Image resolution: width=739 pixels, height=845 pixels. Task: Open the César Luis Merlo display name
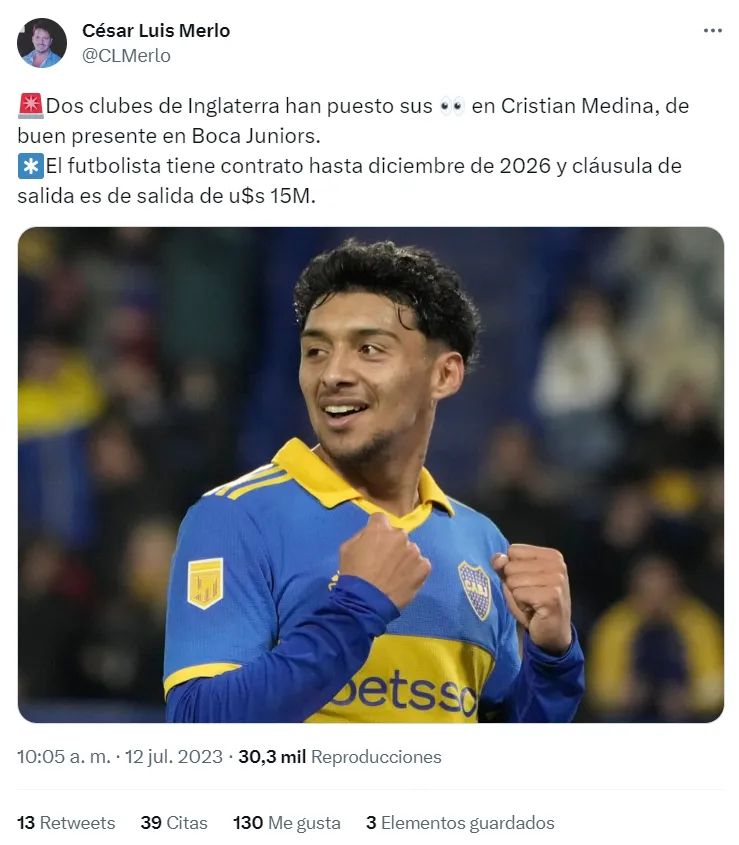(x=156, y=31)
